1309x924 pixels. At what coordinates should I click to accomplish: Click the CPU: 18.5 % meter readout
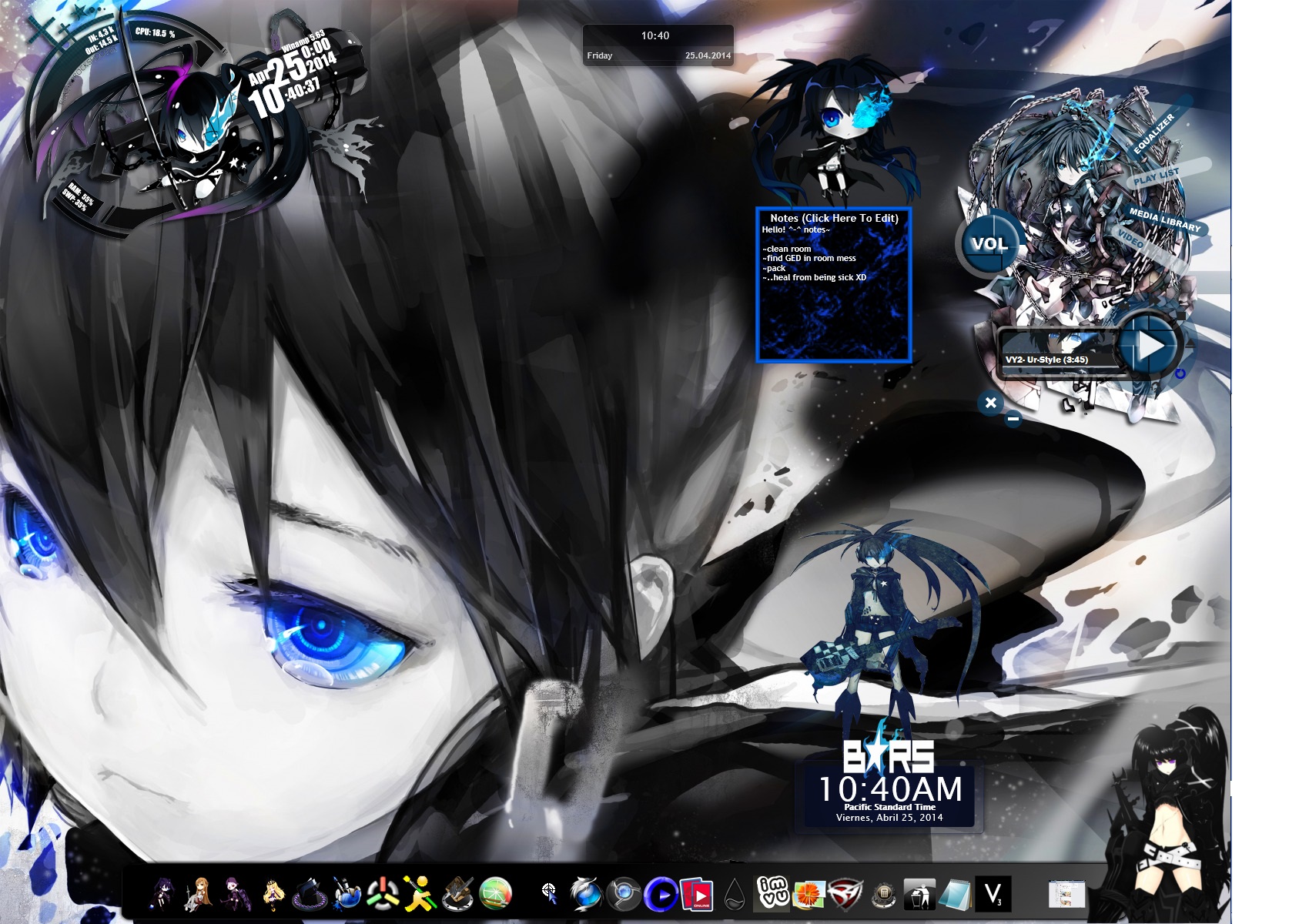pos(155,33)
